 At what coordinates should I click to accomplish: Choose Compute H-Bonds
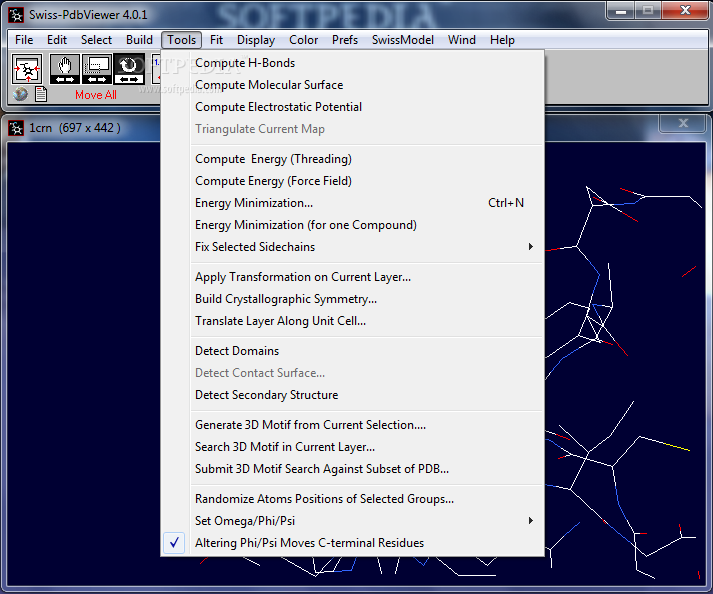352,63
